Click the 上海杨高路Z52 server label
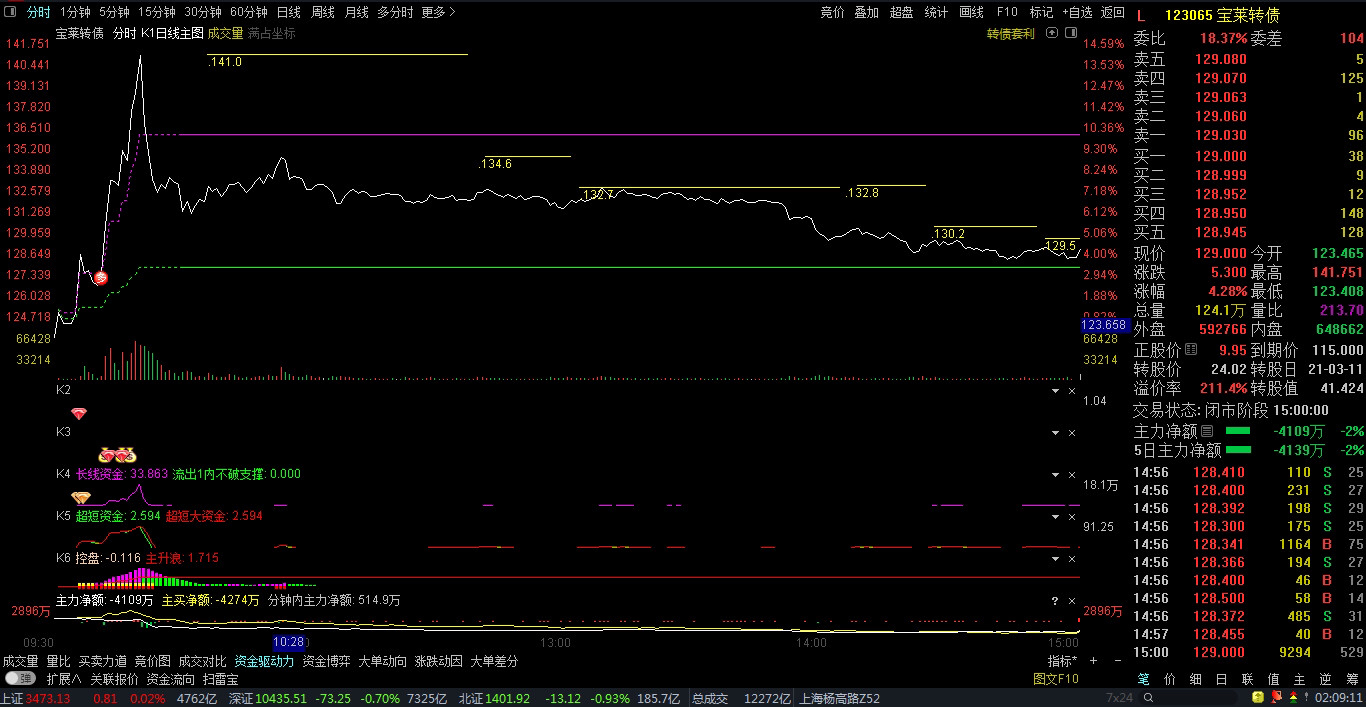The height and width of the screenshot is (707, 1366). (840, 698)
